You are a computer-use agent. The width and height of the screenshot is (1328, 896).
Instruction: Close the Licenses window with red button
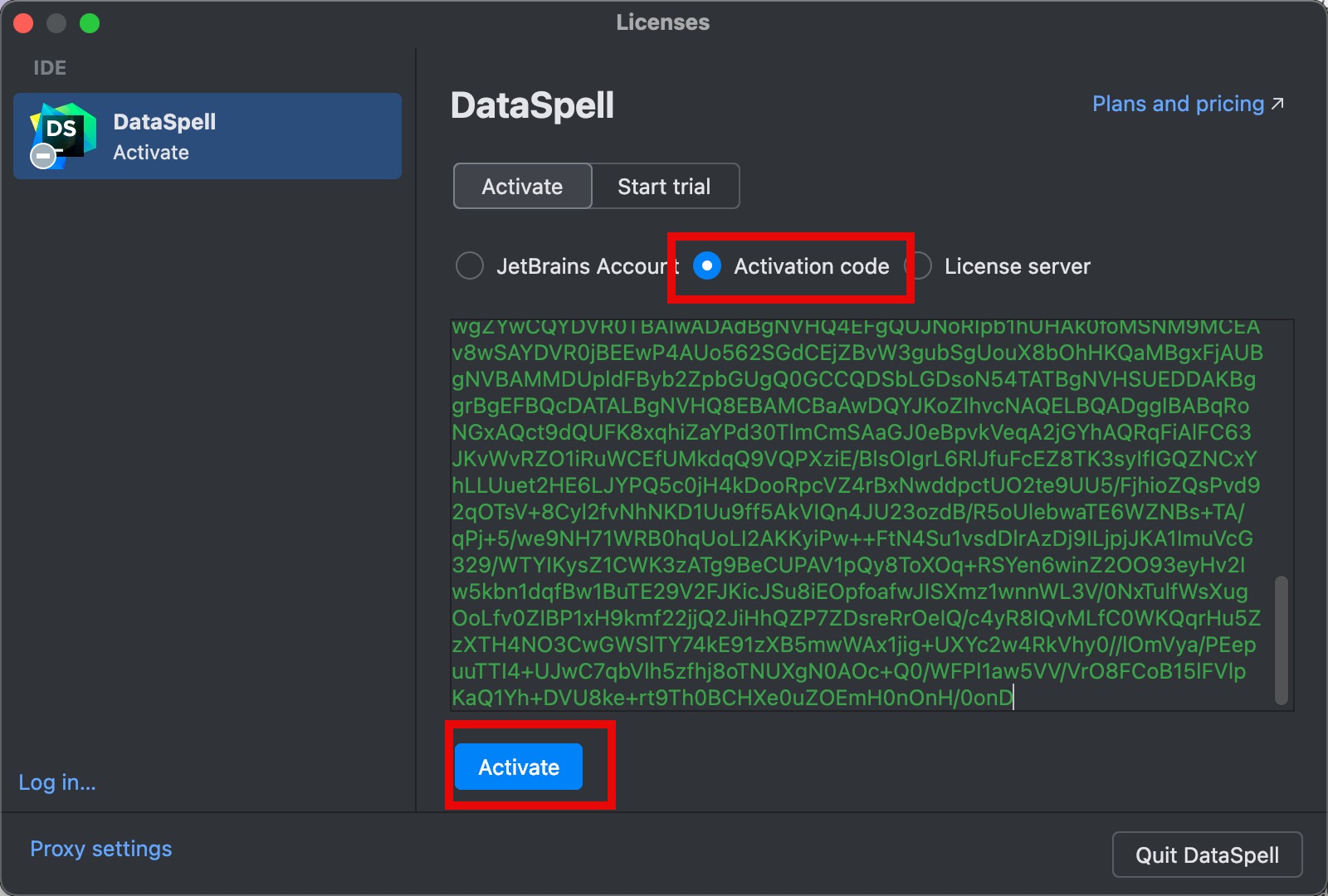[x=23, y=23]
